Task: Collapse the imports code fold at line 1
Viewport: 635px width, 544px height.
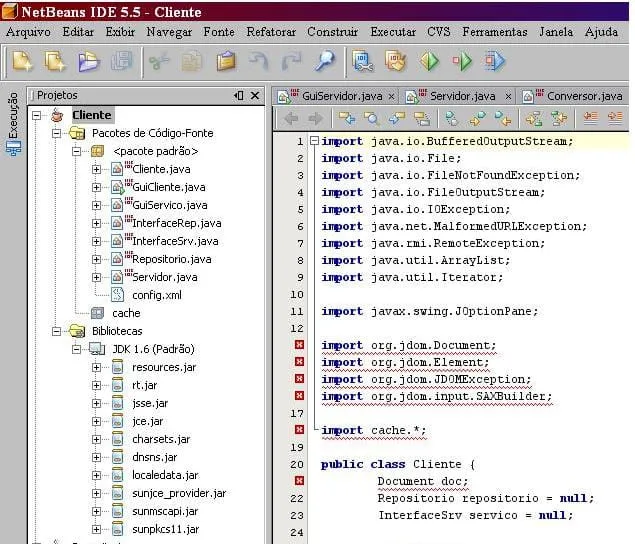Action: pos(312,141)
